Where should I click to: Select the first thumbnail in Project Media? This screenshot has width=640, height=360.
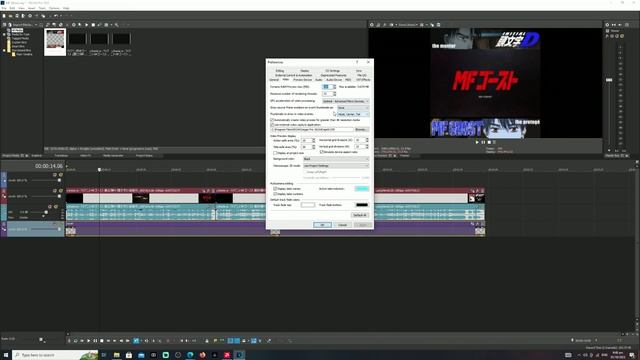[x=55, y=42]
